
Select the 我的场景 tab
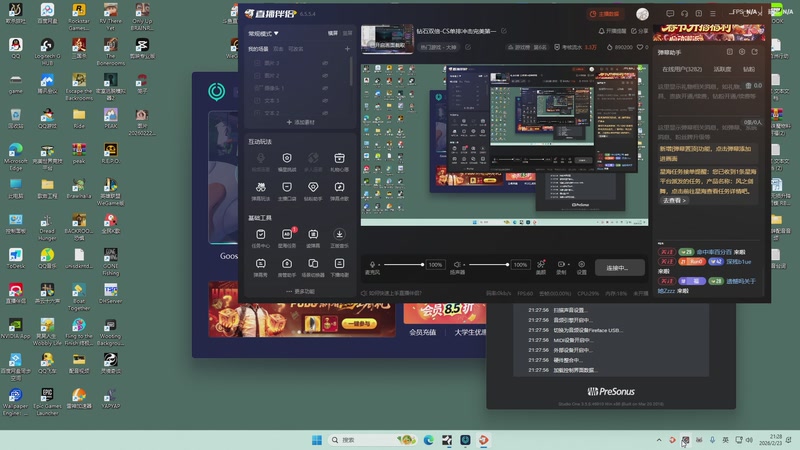pyautogui.click(x=258, y=49)
